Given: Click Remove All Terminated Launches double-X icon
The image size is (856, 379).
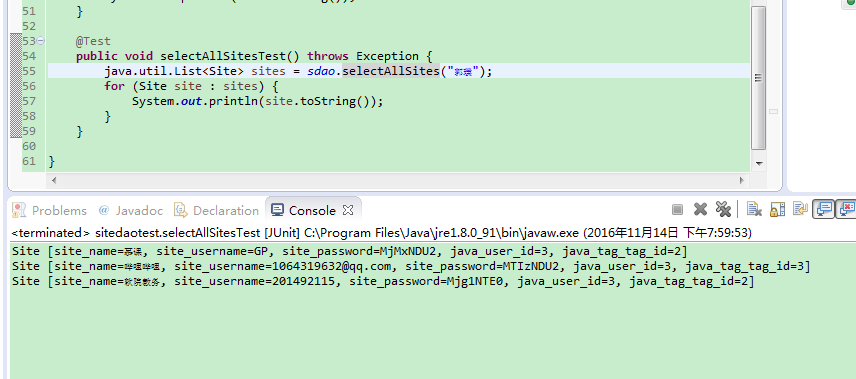Looking at the screenshot, I should coord(723,209).
